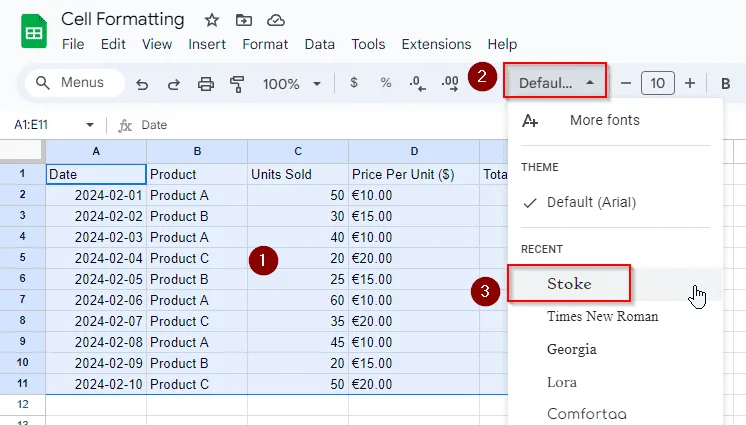Click the Select all corner box
Image resolution: width=746 pixels, height=425 pixels.
22,151
